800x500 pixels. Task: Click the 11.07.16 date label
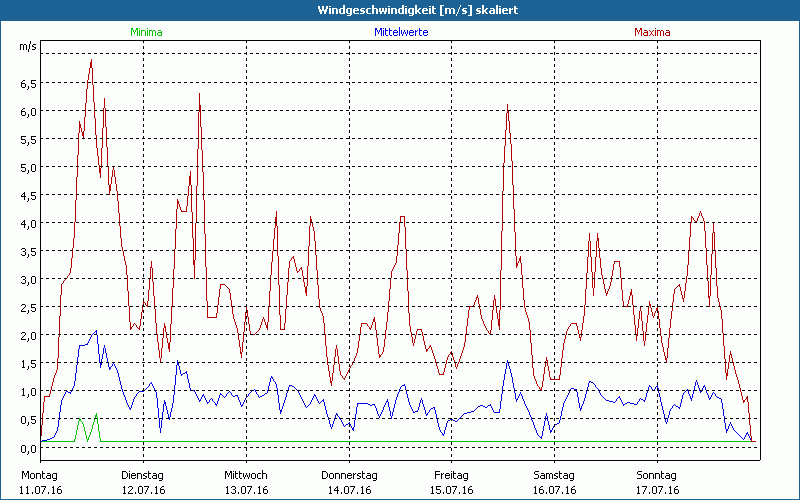(x=41, y=490)
